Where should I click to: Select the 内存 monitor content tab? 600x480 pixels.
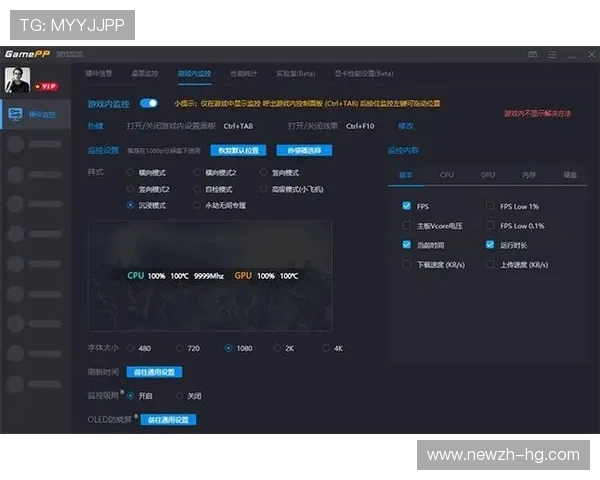coord(529,175)
